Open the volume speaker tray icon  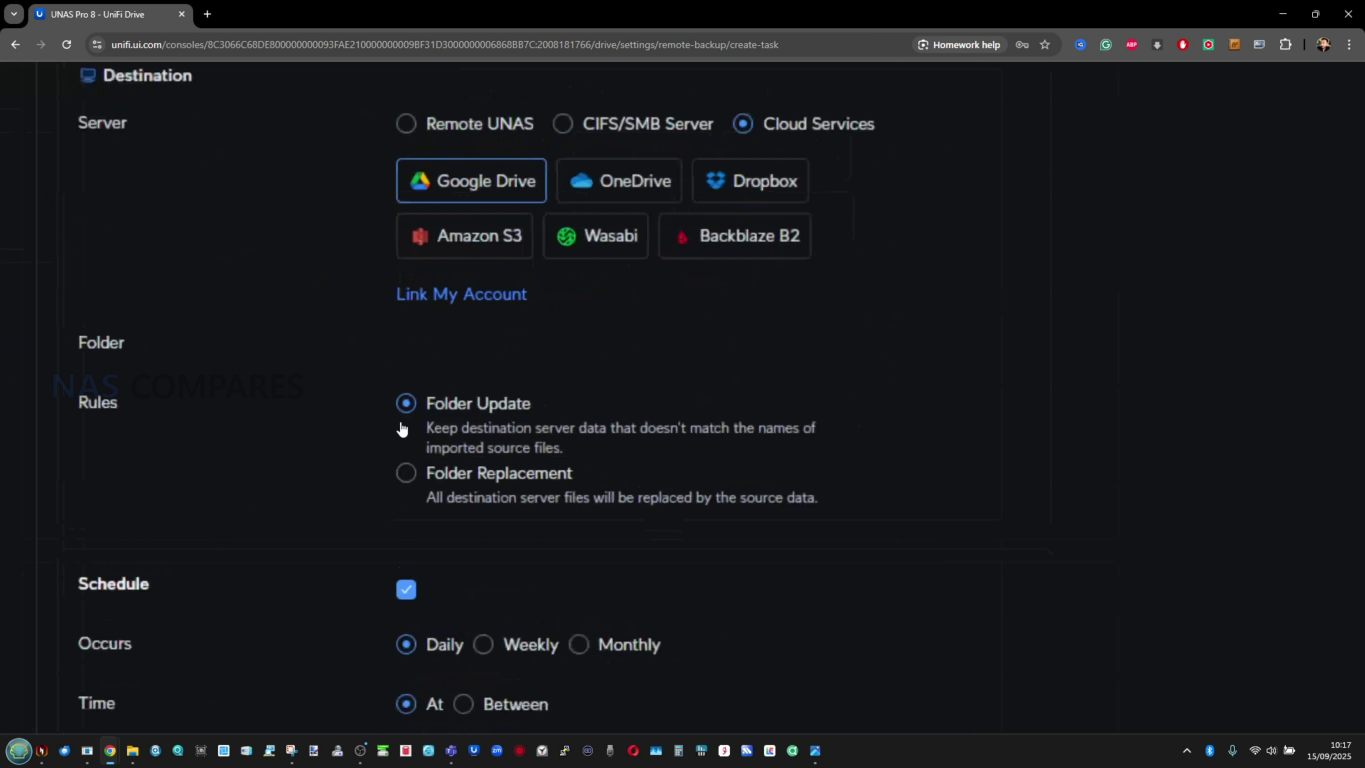[1271, 751]
